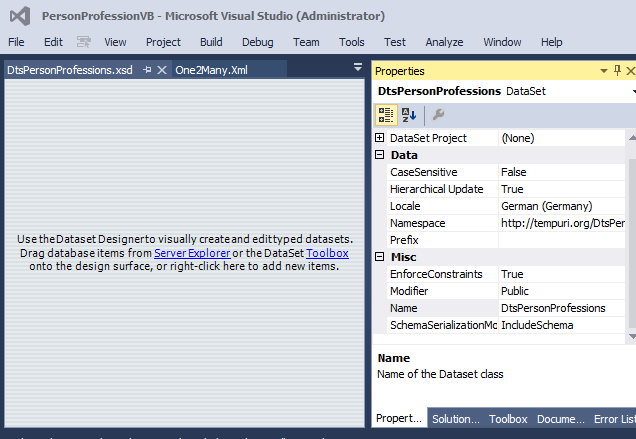Collapse the Data category
Viewport: 636px width, 439px height.
[x=379, y=155]
